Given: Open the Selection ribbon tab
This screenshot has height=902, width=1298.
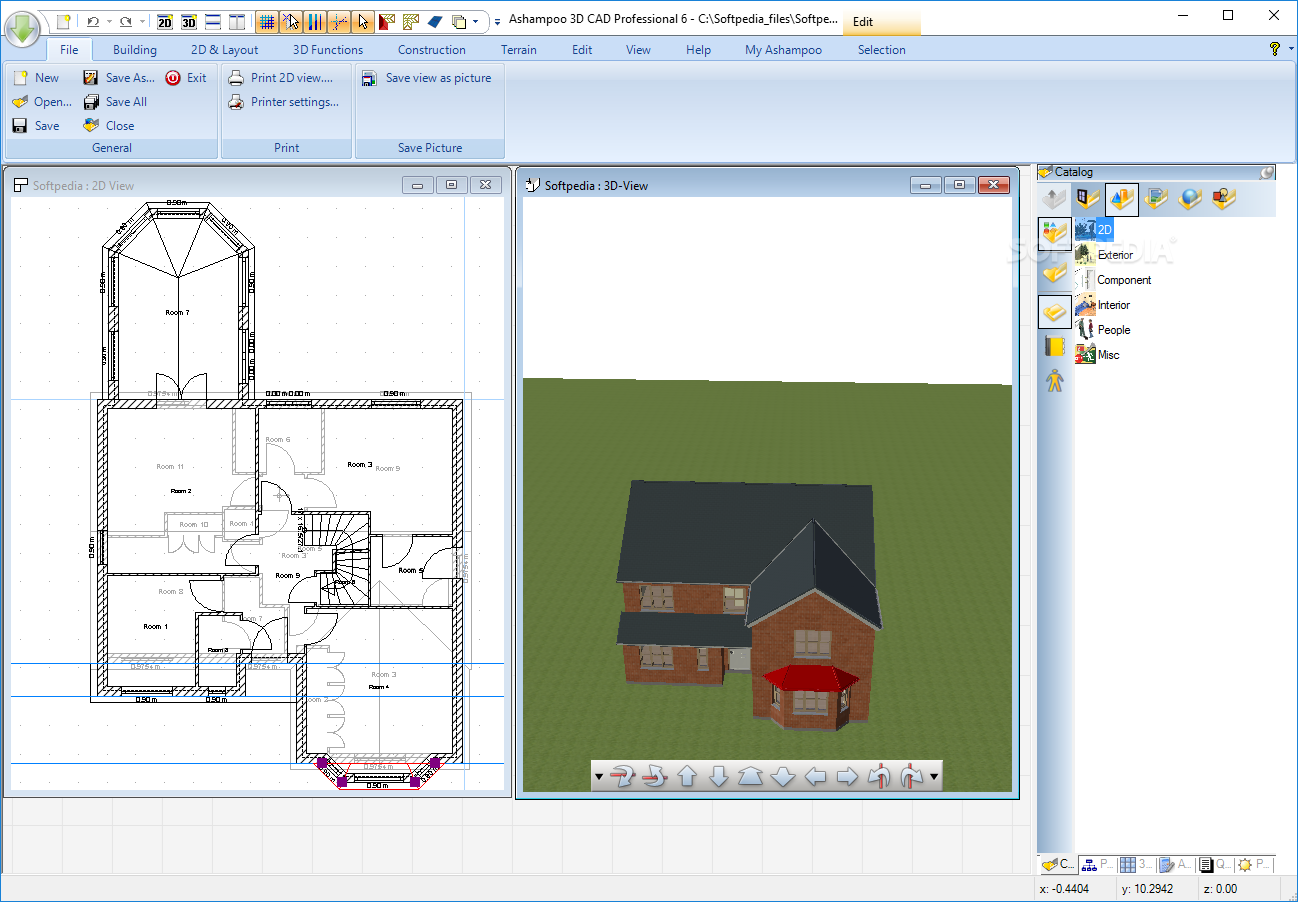Looking at the screenshot, I should click(882, 50).
